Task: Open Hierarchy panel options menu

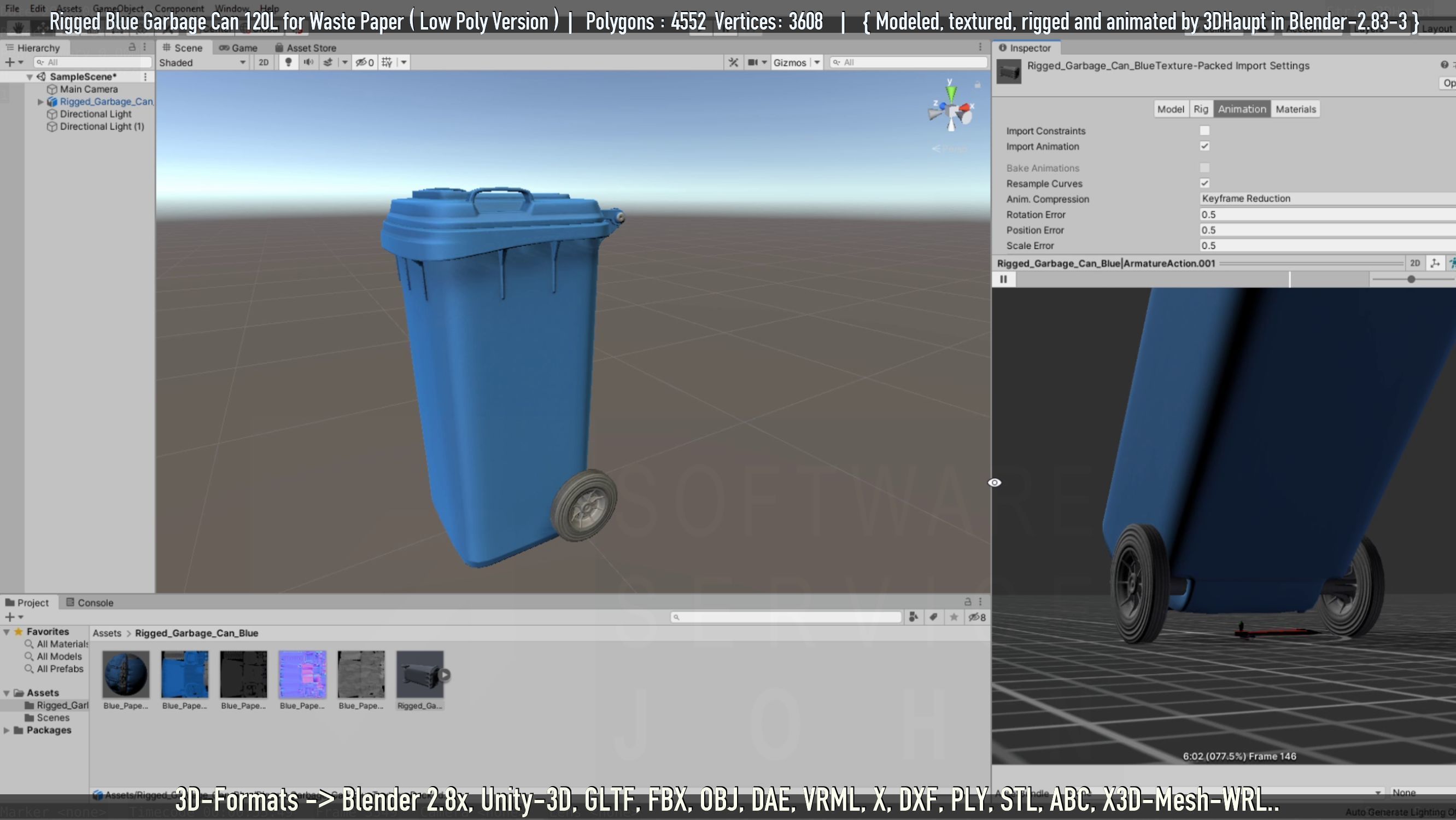Action: (x=145, y=48)
